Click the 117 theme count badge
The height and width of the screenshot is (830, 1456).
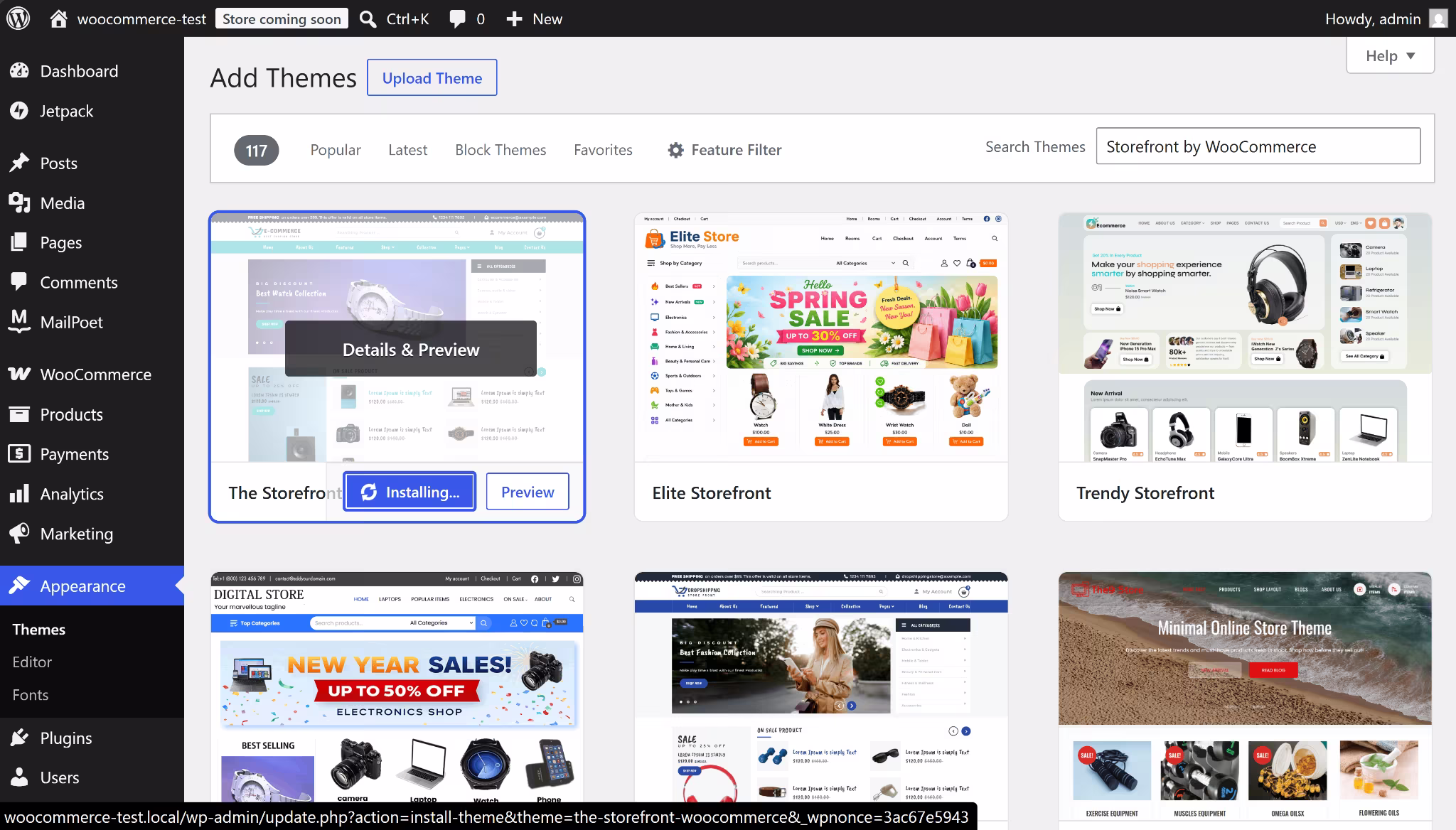pos(256,150)
